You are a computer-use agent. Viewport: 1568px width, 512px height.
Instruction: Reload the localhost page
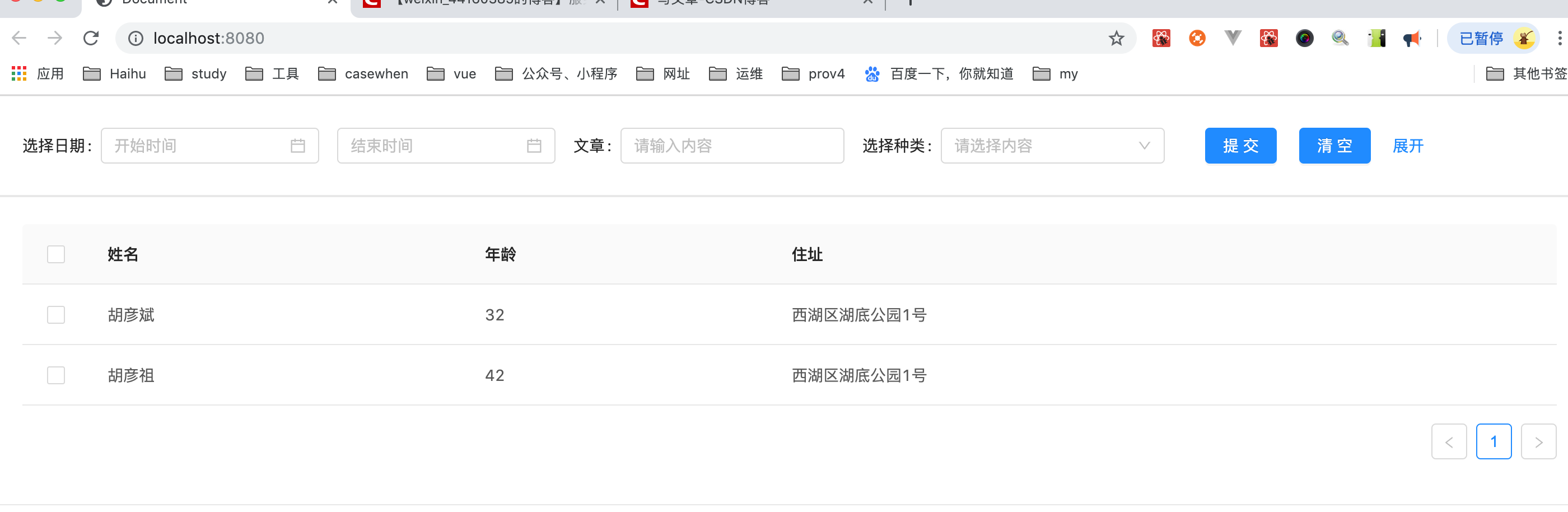(x=91, y=38)
